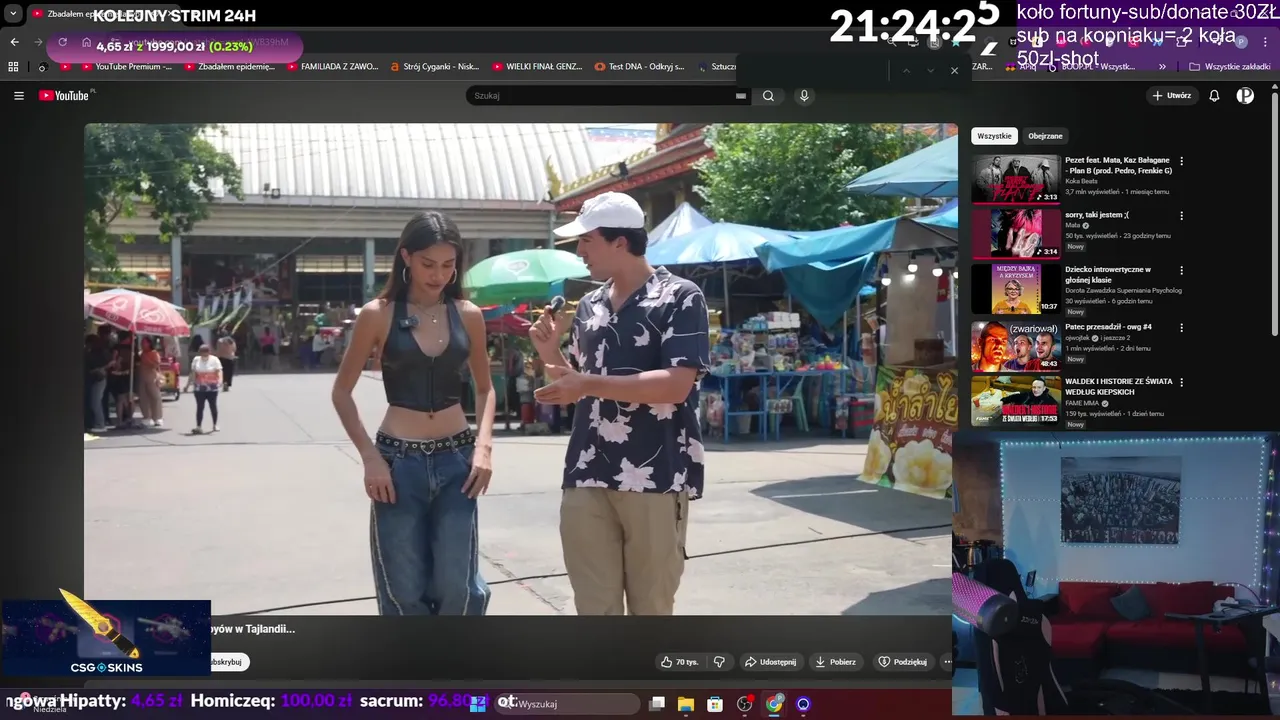Like the video with 70 tys. thumbs up
Image resolution: width=1280 pixels, height=720 pixels.
click(x=680, y=662)
